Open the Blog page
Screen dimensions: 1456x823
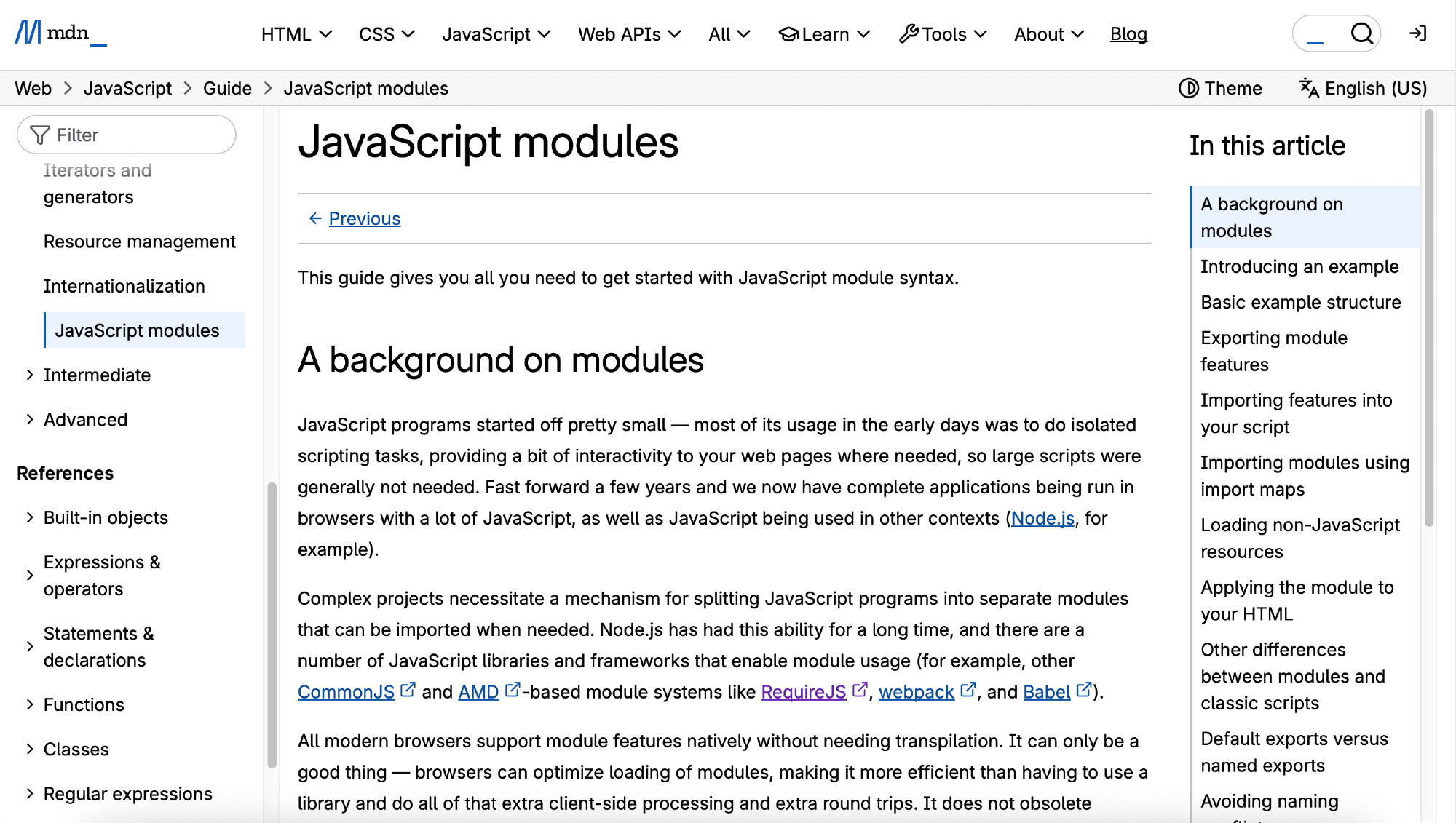tap(1128, 34)
